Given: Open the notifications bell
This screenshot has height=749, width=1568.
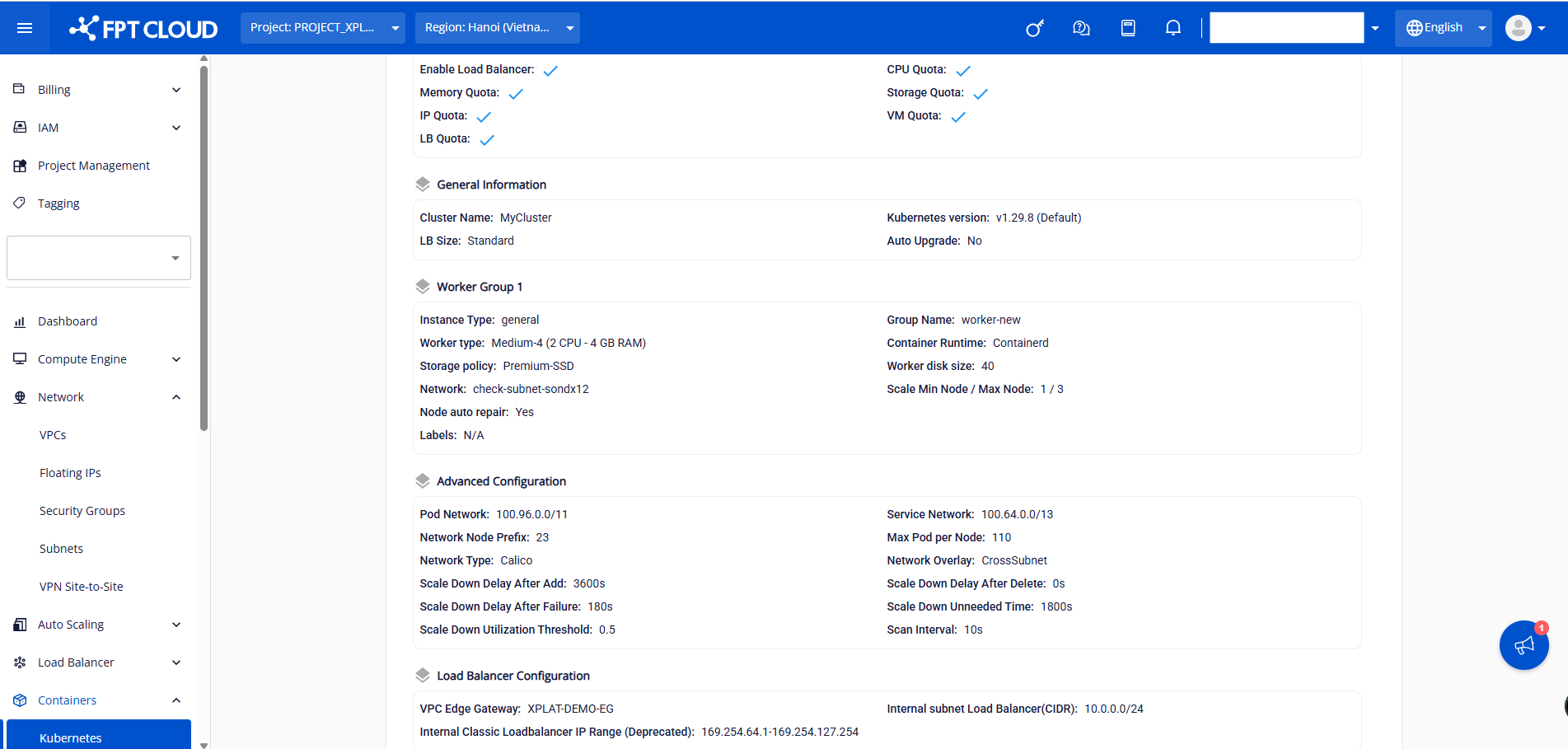Looking at the screenshot, I should coord(1173,28).
